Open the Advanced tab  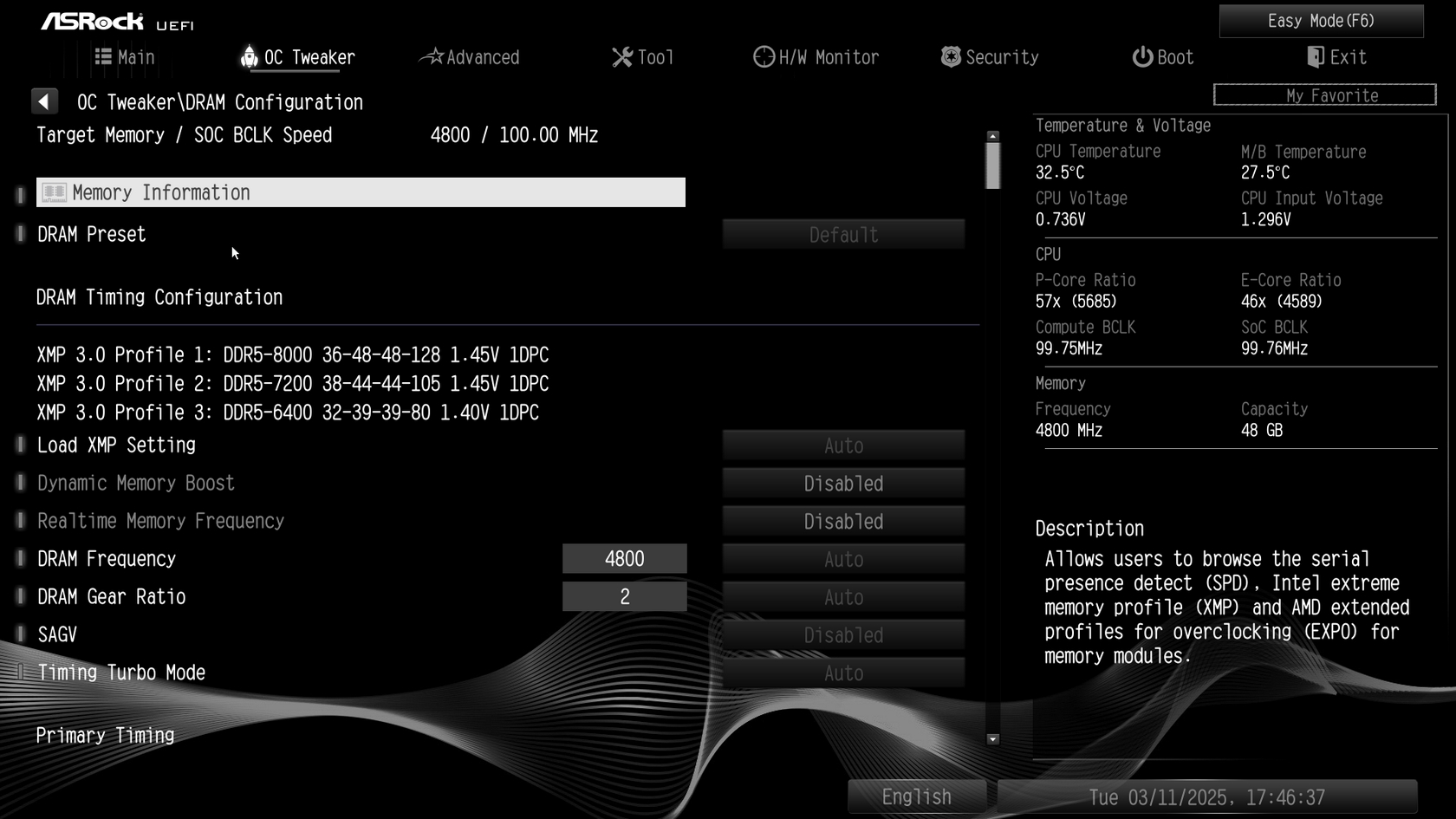(x=469, y=57)
